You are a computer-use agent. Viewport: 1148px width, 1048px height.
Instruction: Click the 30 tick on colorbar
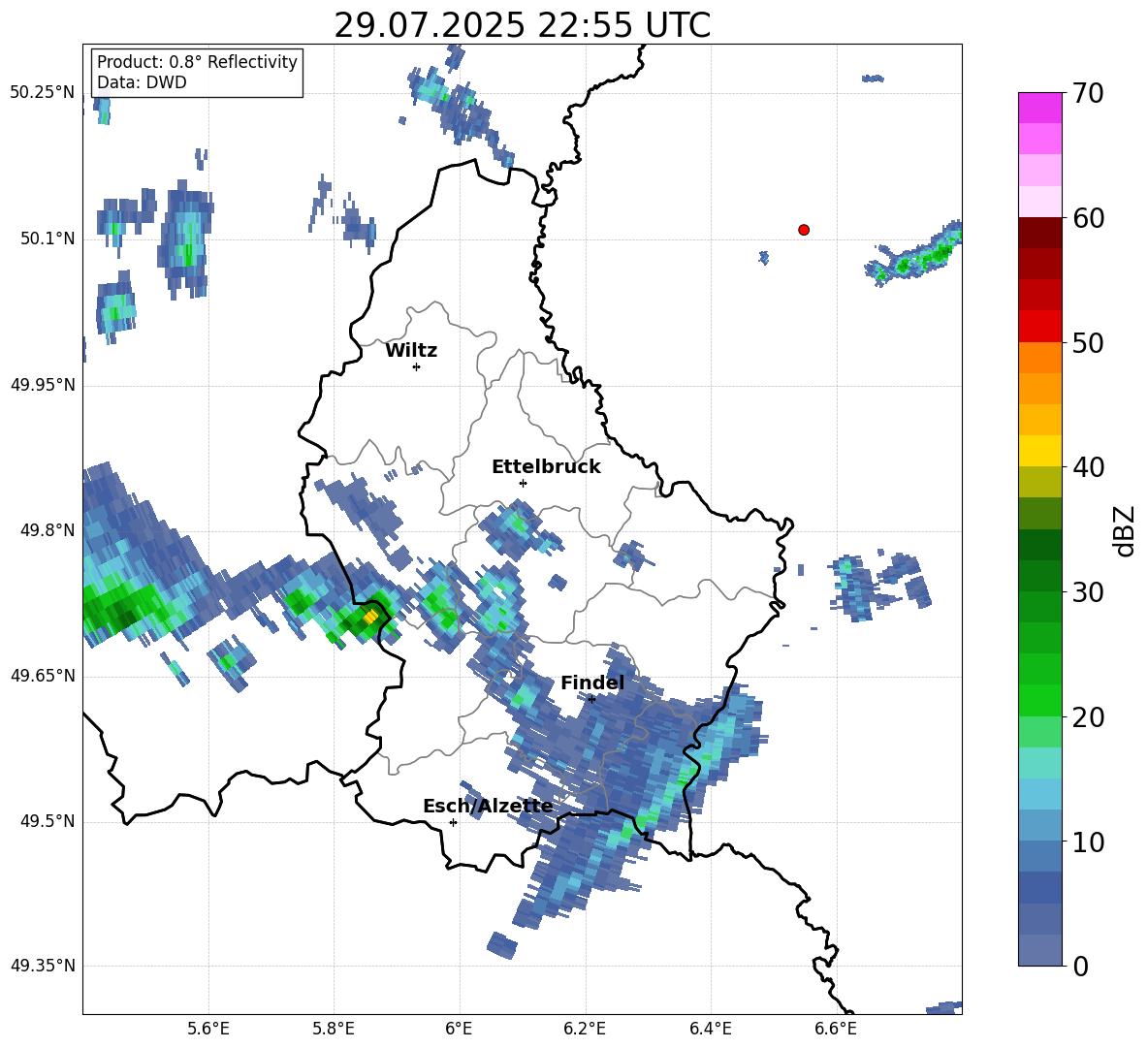(1088, 592)
